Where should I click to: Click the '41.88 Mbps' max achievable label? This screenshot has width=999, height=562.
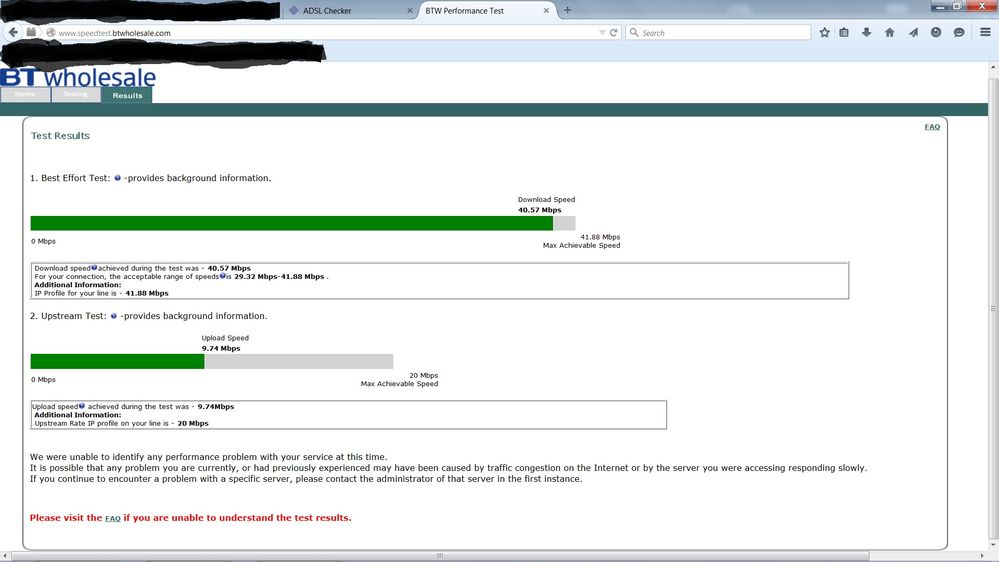pyautogui.click(x=600, y=237)
